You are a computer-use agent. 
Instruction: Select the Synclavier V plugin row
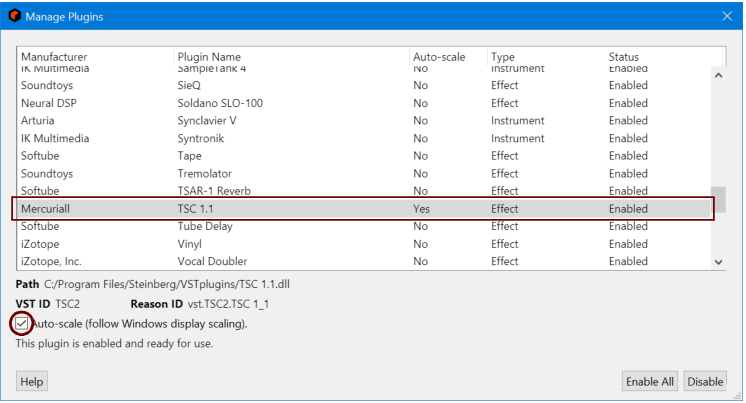[364, 121]
